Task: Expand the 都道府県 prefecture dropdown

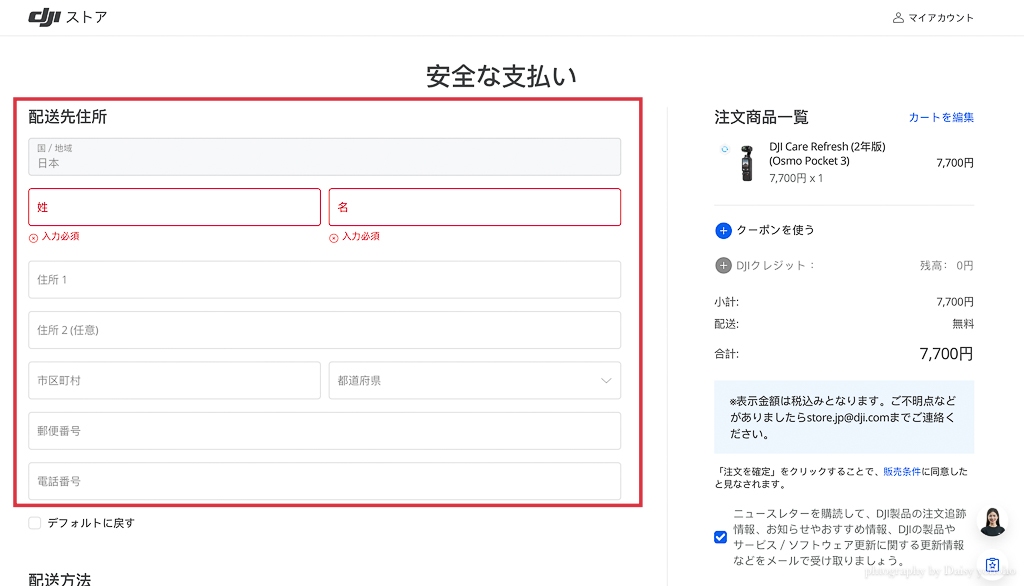Action: pyautogui.click(x=475, y=380)
